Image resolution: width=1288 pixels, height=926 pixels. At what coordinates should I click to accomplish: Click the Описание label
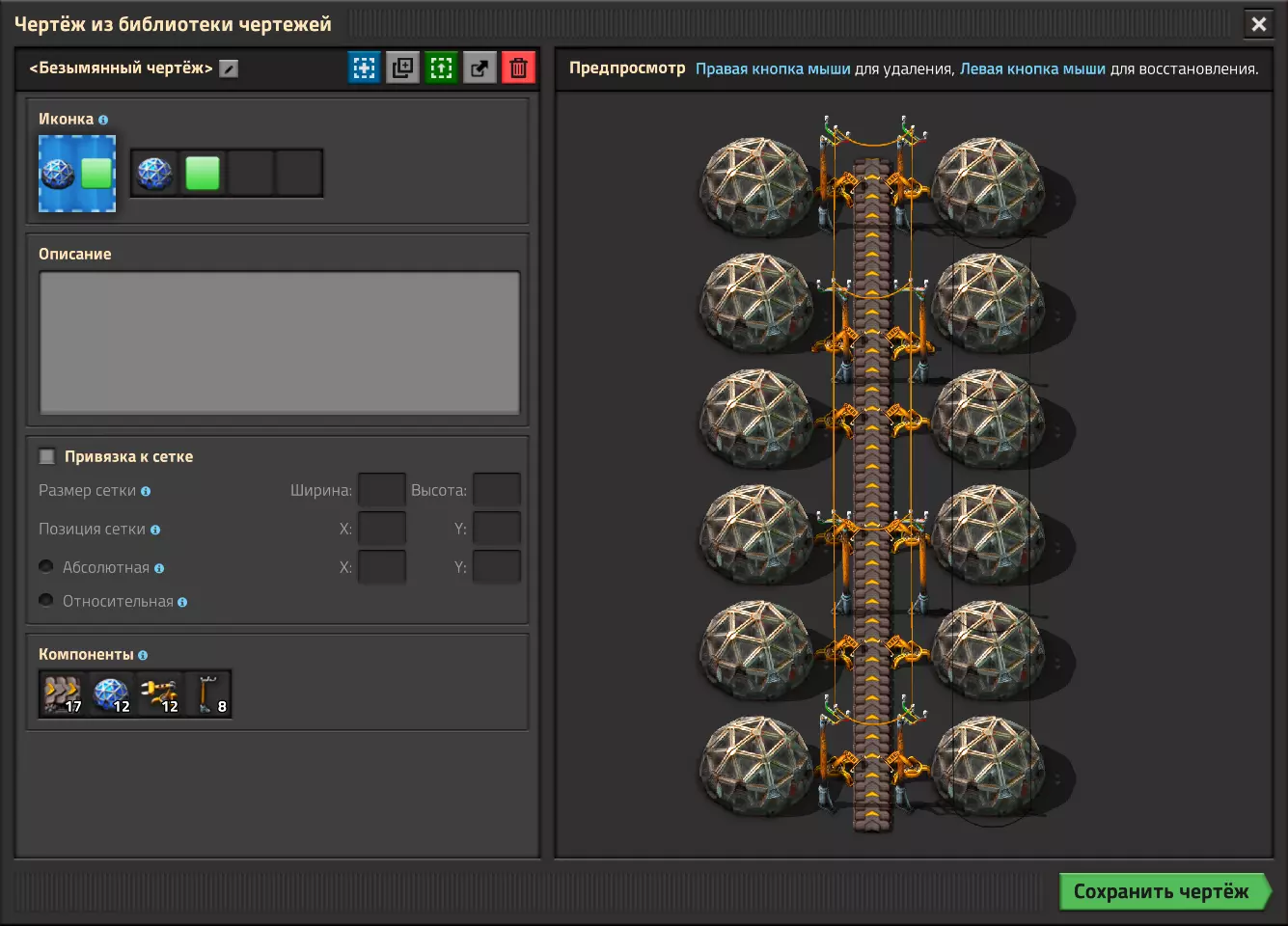[75, 254]
